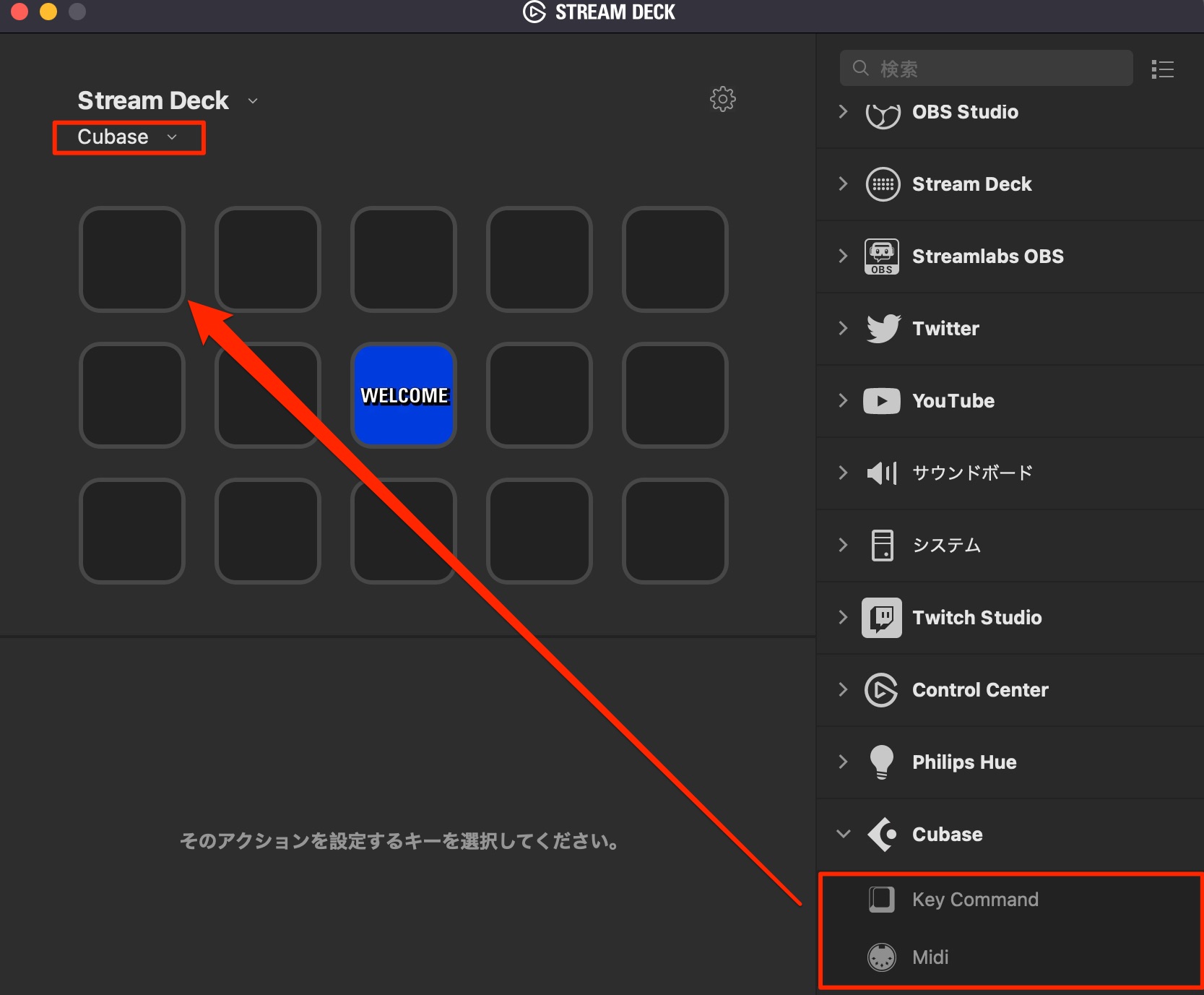
Task: Click the Control Center icon
Action: (882, 690)
